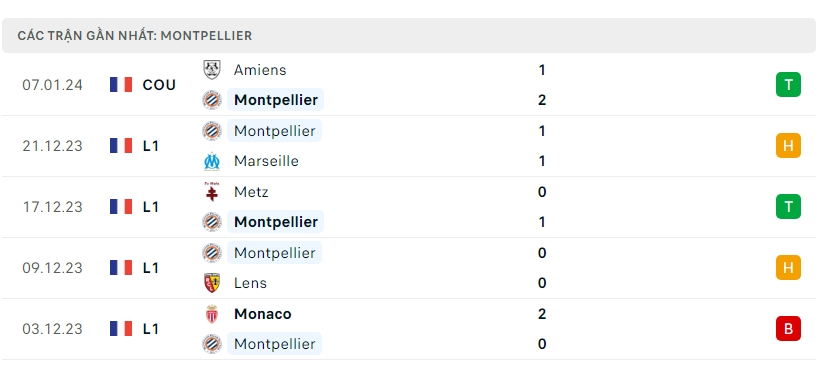Click Montpellier crest in the Amiens match
Image resolution: width=825 pixels, height=365 pixels.
pos(212,100)
